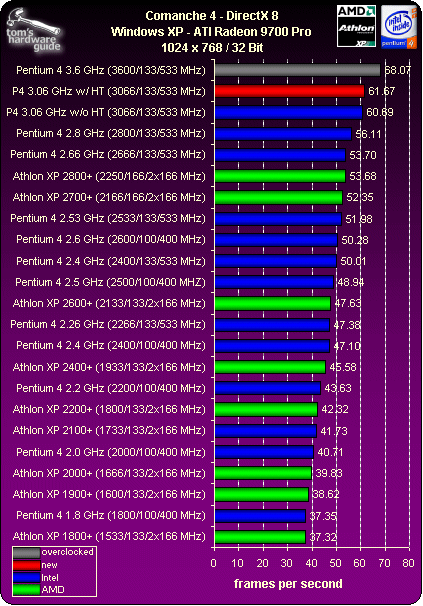Click the 60.69 value
The height and width of the screenshot is (606, 423).
(380, 112)
